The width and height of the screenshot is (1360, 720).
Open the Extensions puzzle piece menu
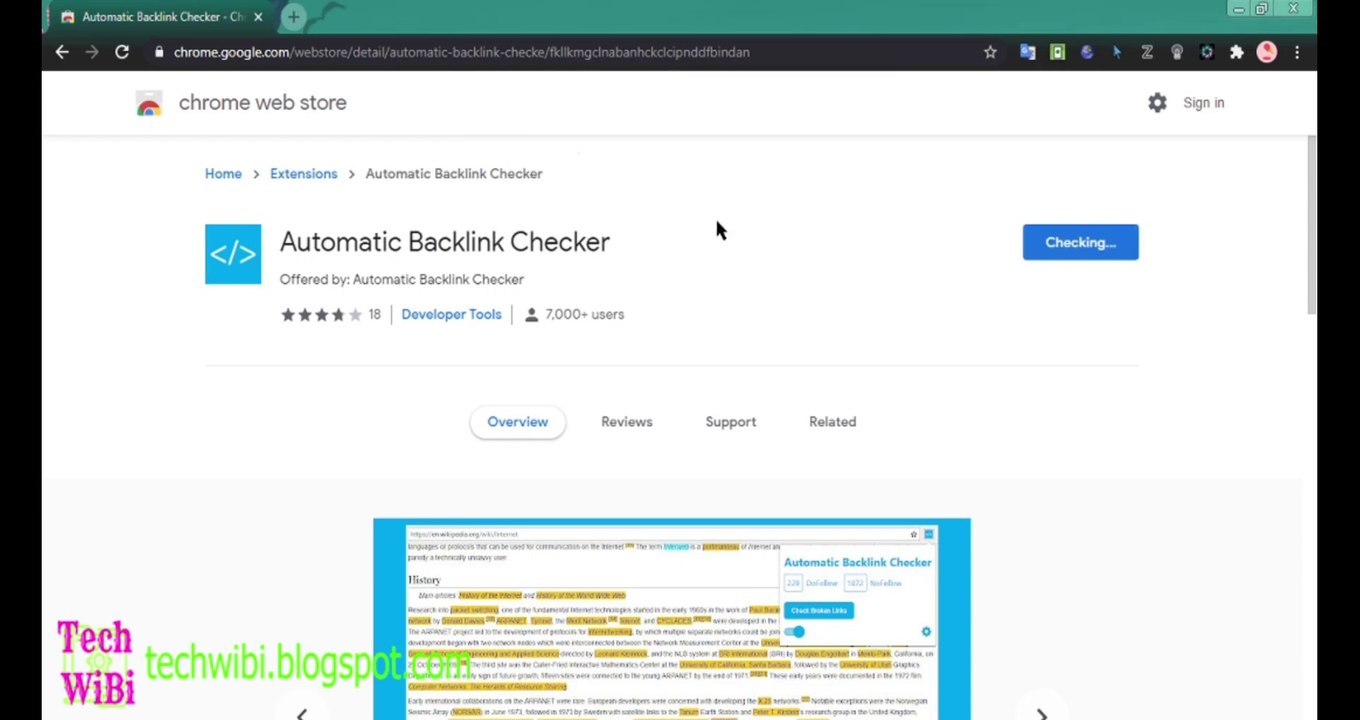(1237, 52)
